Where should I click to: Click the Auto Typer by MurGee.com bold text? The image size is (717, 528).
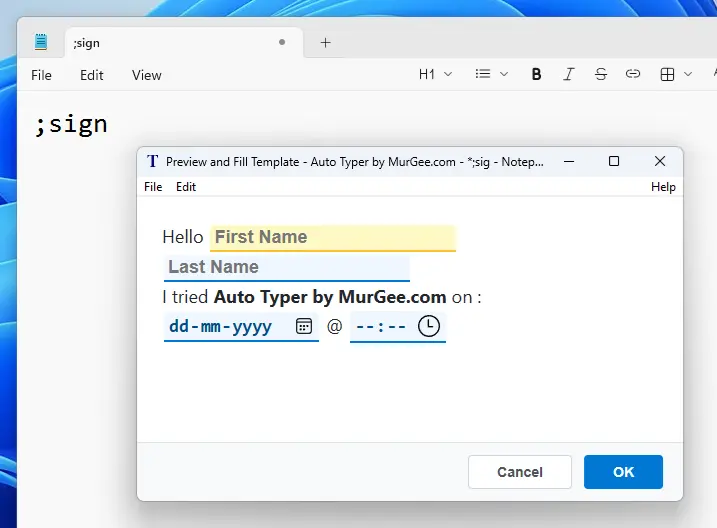pos(330,297)
